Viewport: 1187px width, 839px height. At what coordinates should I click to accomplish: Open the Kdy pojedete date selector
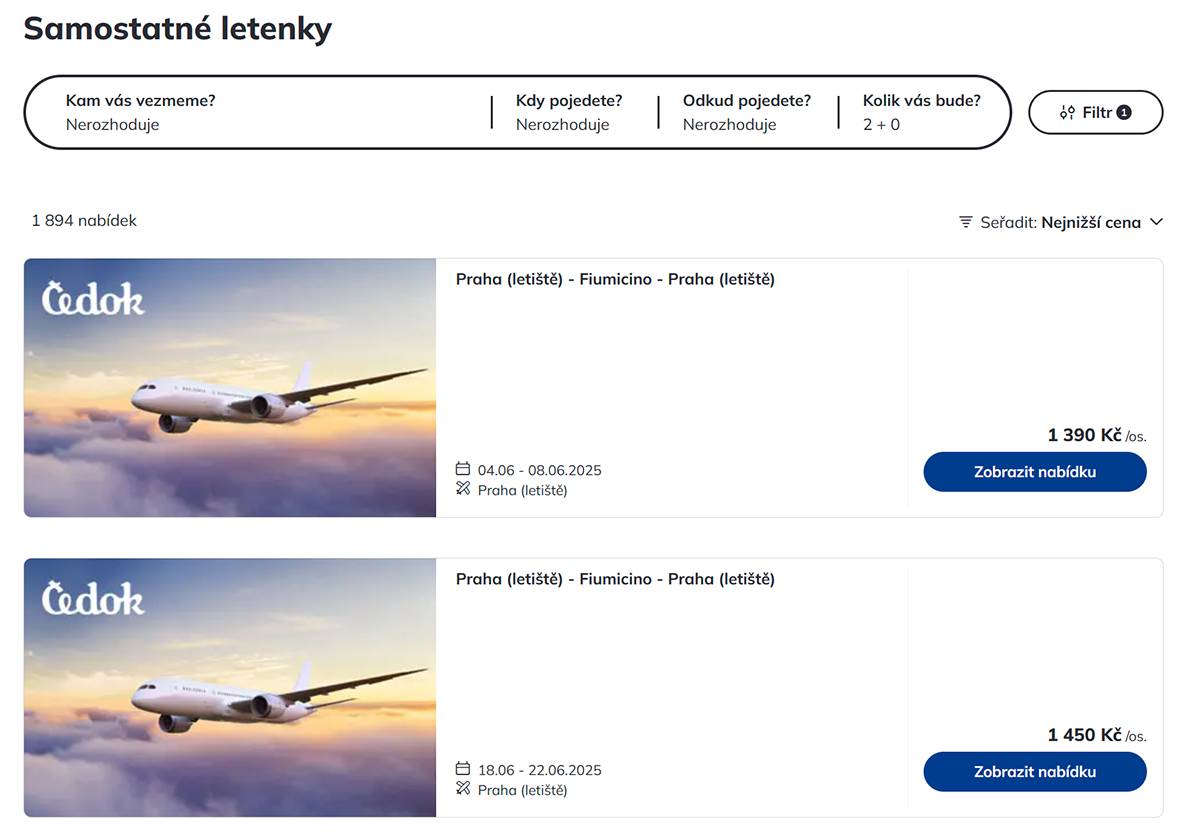(x=569, y=112)
